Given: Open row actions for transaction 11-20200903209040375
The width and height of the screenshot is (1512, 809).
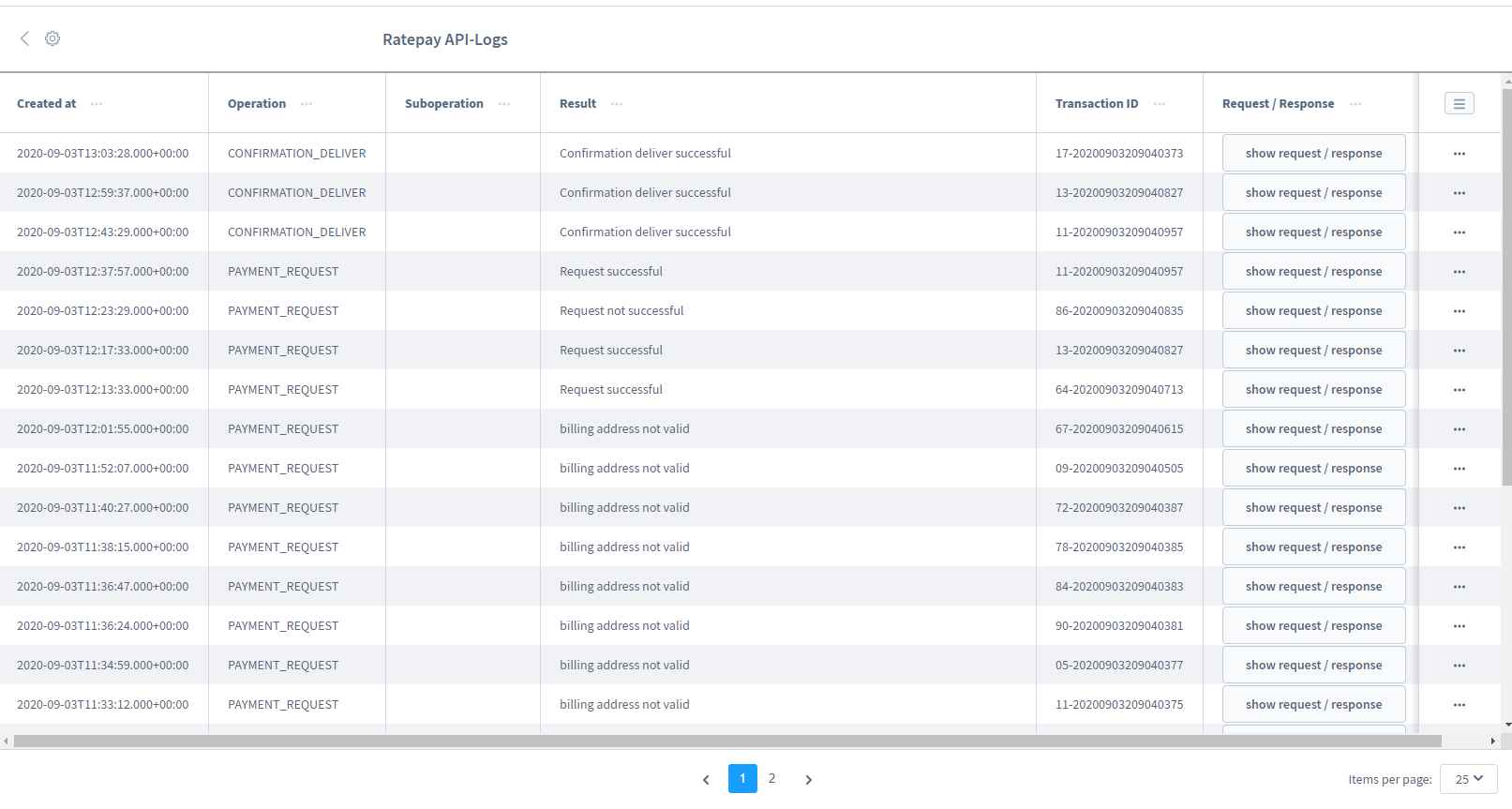Looking at the screenshot, I should 1460,705.
